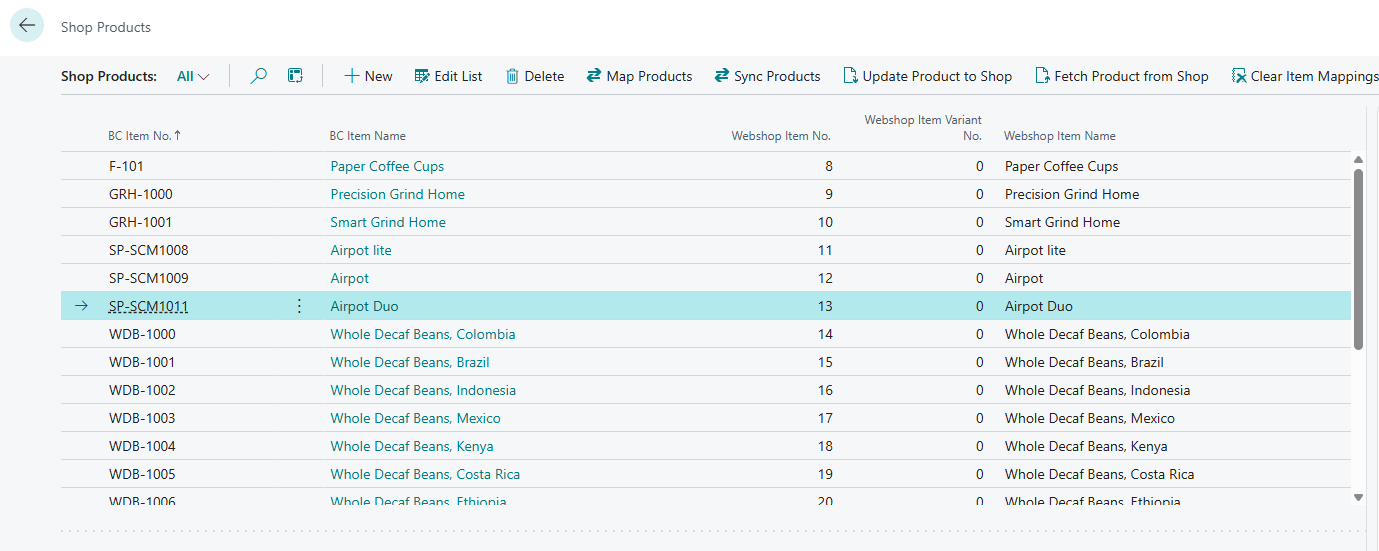
Task: Click Webshop Item No. column header
Action: 781,136
